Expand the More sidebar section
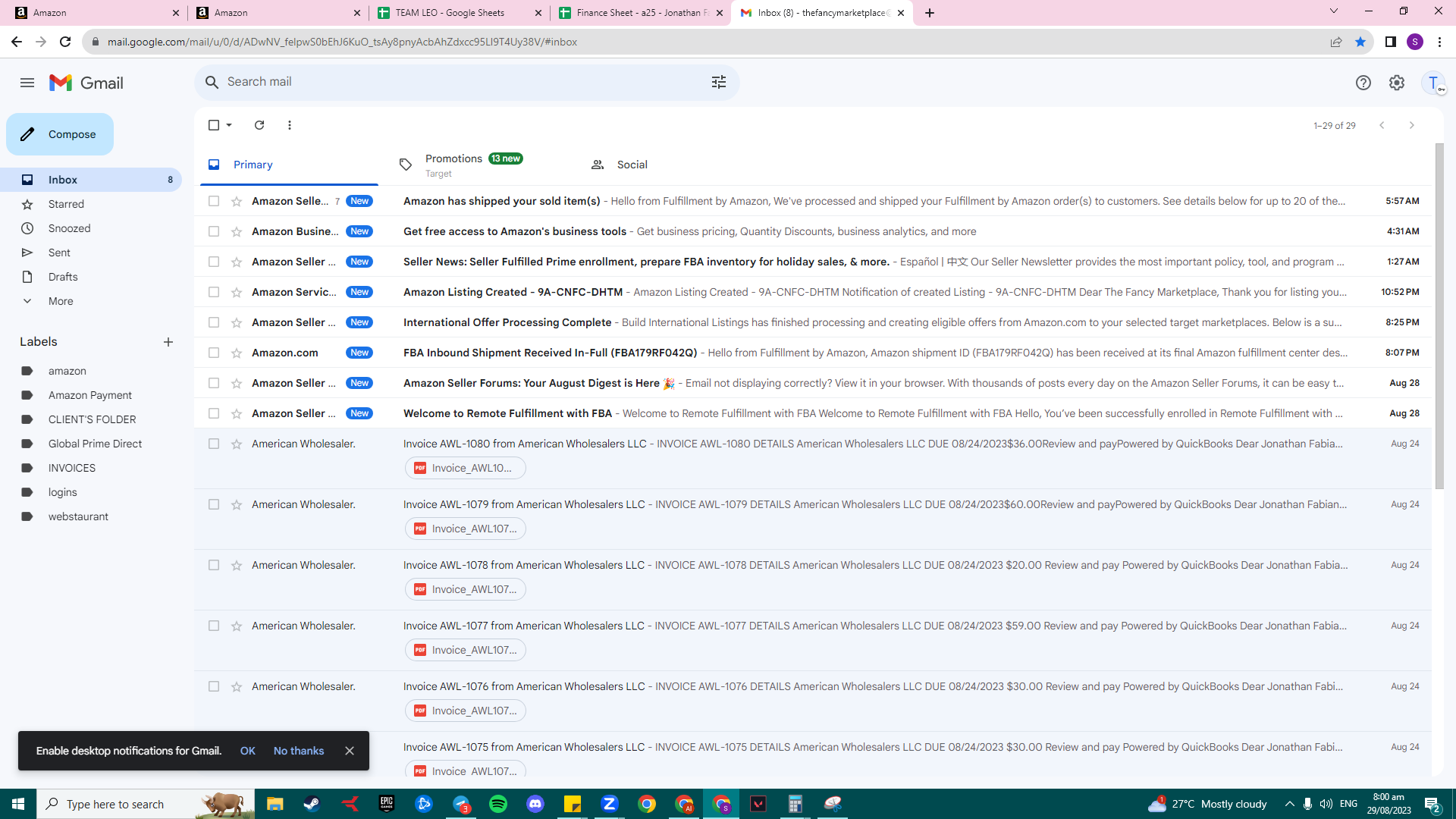Viewport: 1456px width, 819px height. point(91,301)
